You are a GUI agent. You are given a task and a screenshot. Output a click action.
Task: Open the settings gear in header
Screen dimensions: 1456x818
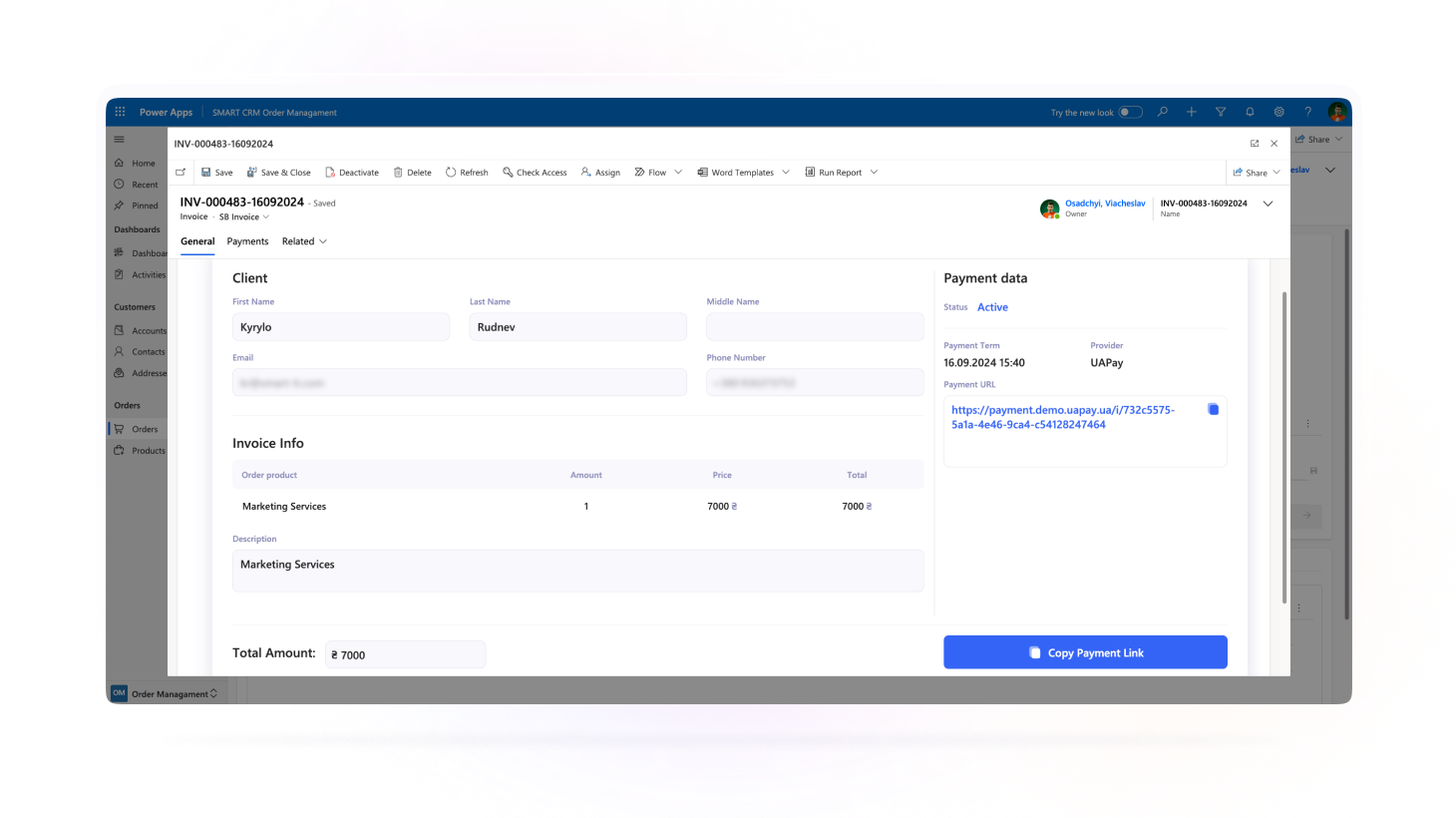pos(1278,112)
